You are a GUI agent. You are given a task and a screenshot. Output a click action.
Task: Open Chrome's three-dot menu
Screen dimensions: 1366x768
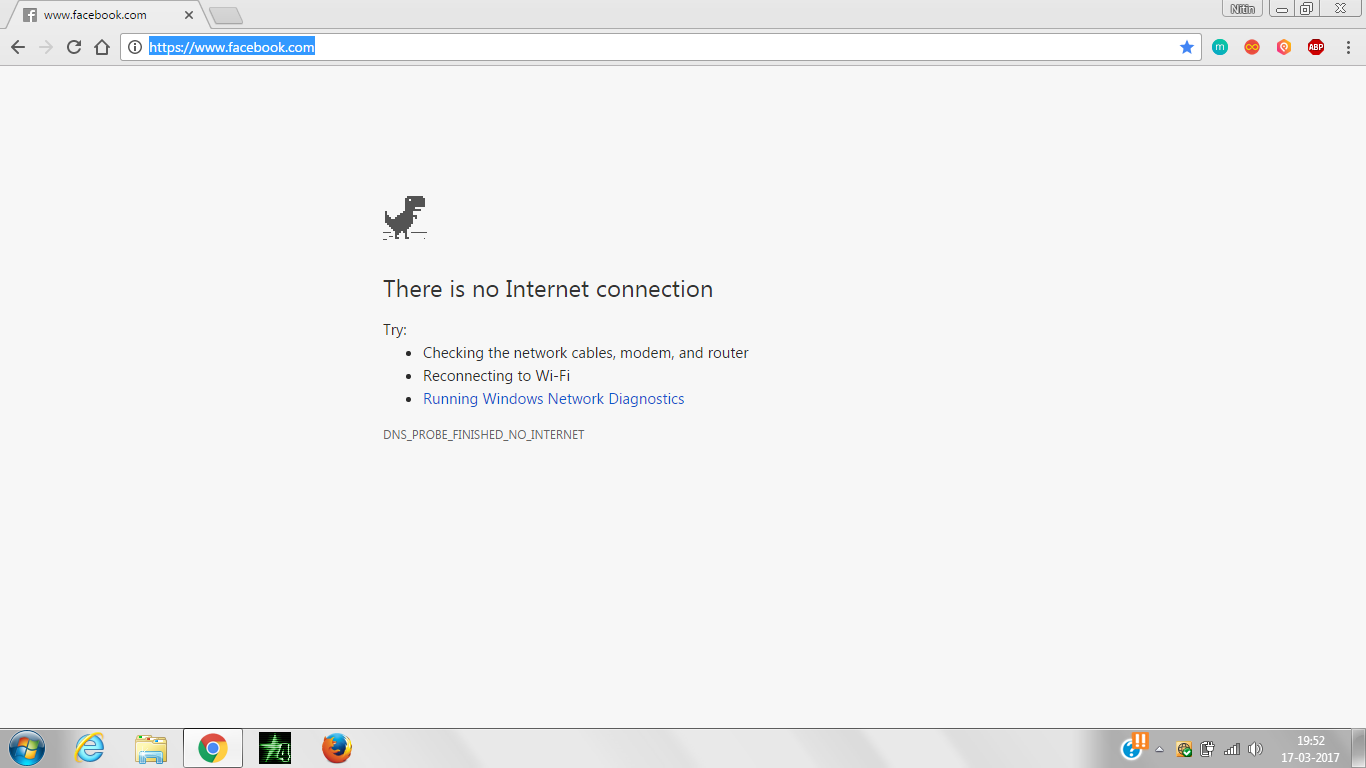(1348, 47)
